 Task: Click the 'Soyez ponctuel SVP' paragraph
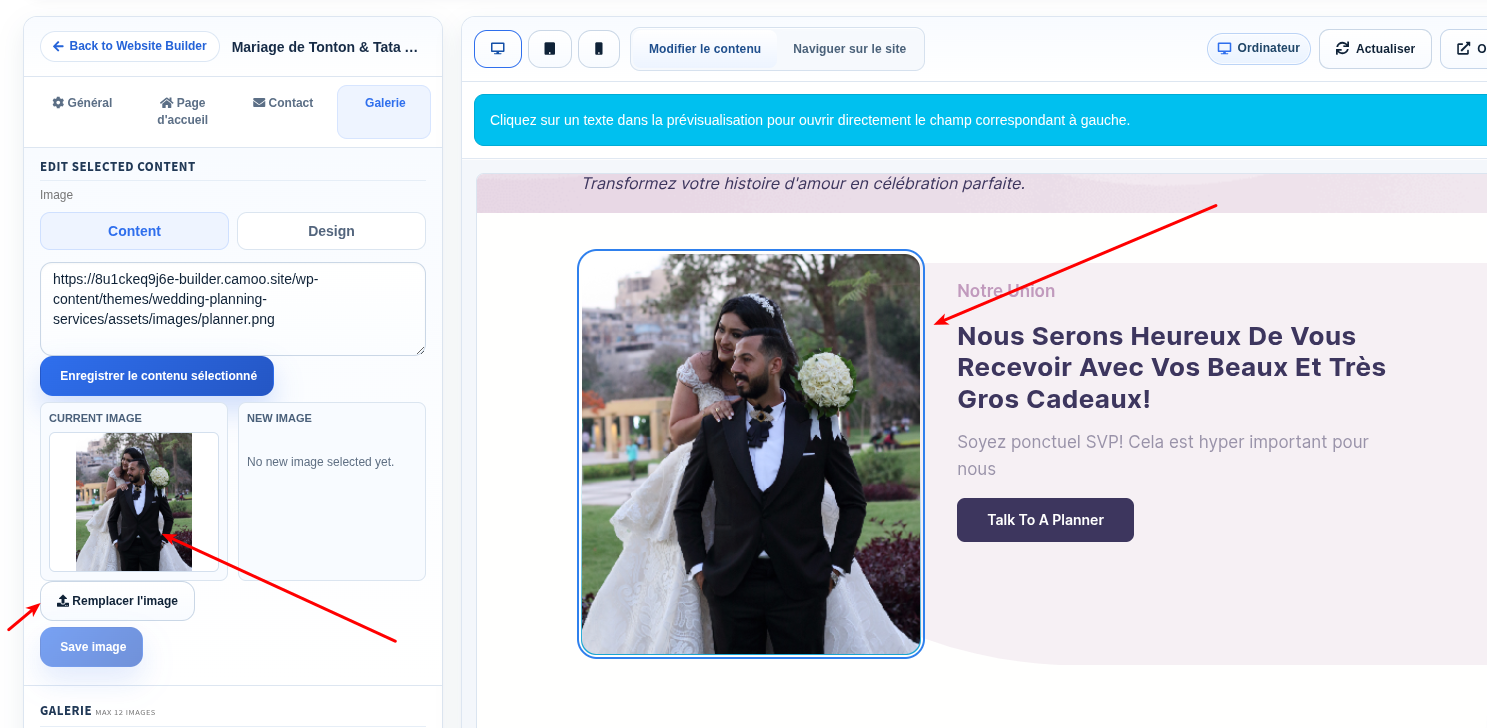[x=1163, y=455]
